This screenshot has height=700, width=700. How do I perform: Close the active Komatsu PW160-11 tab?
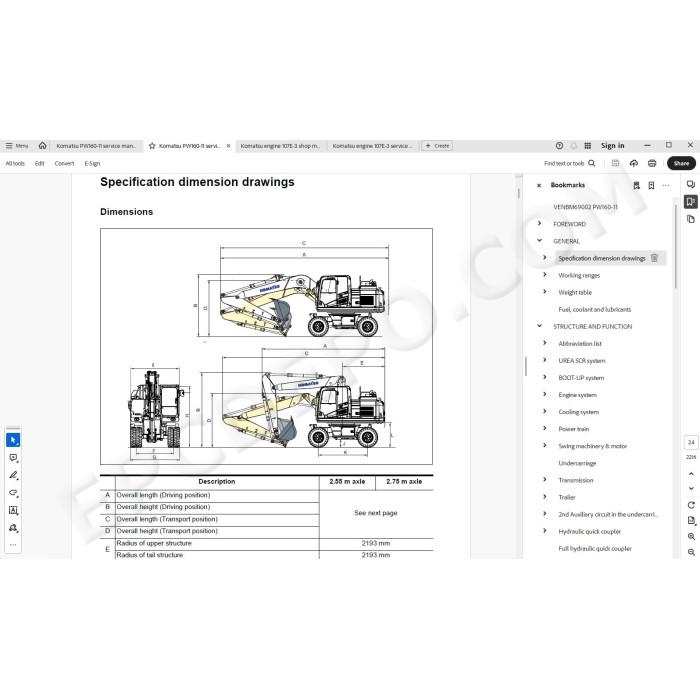pos(229,146)
